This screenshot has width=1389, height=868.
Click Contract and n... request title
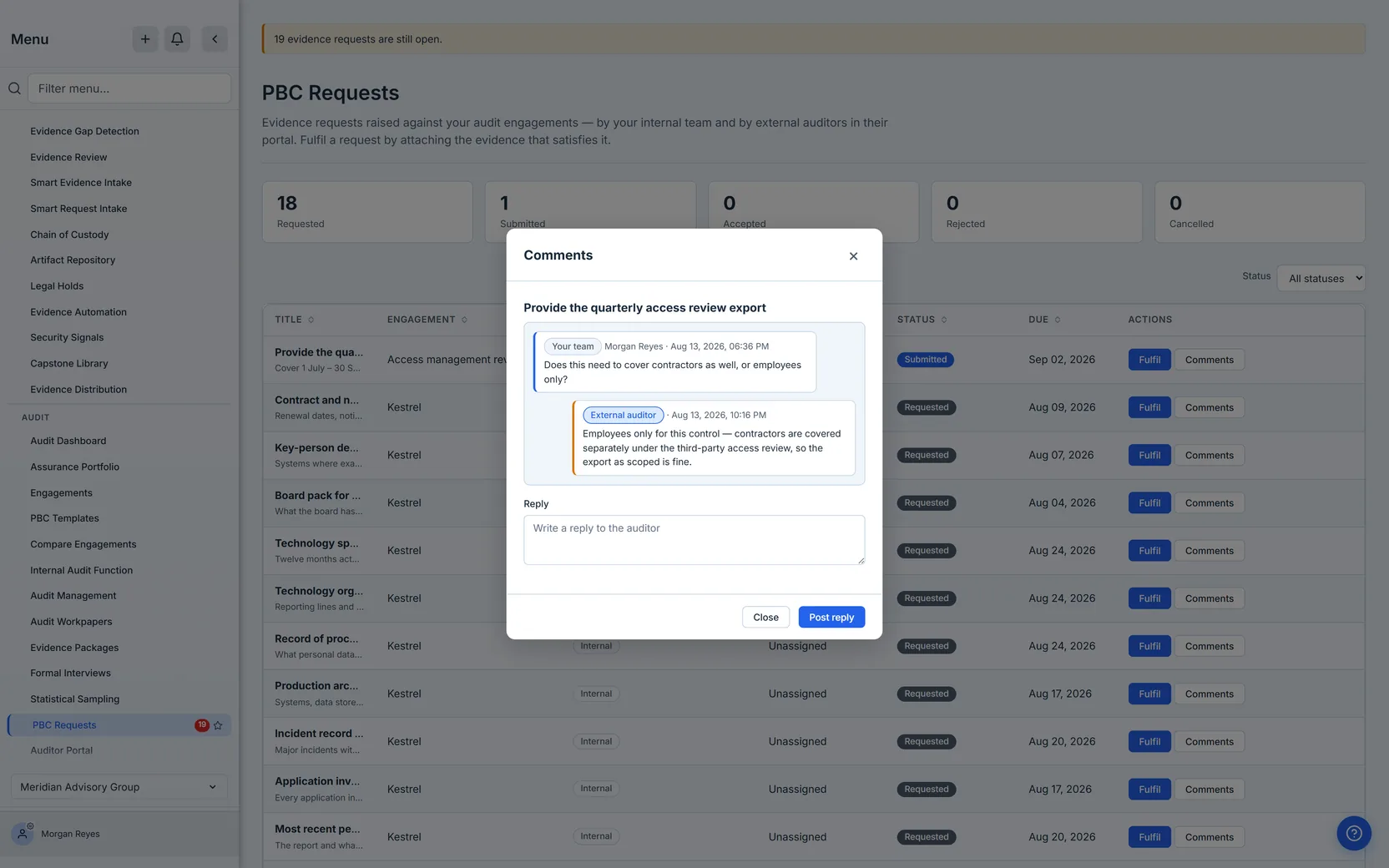click(317, 400)
